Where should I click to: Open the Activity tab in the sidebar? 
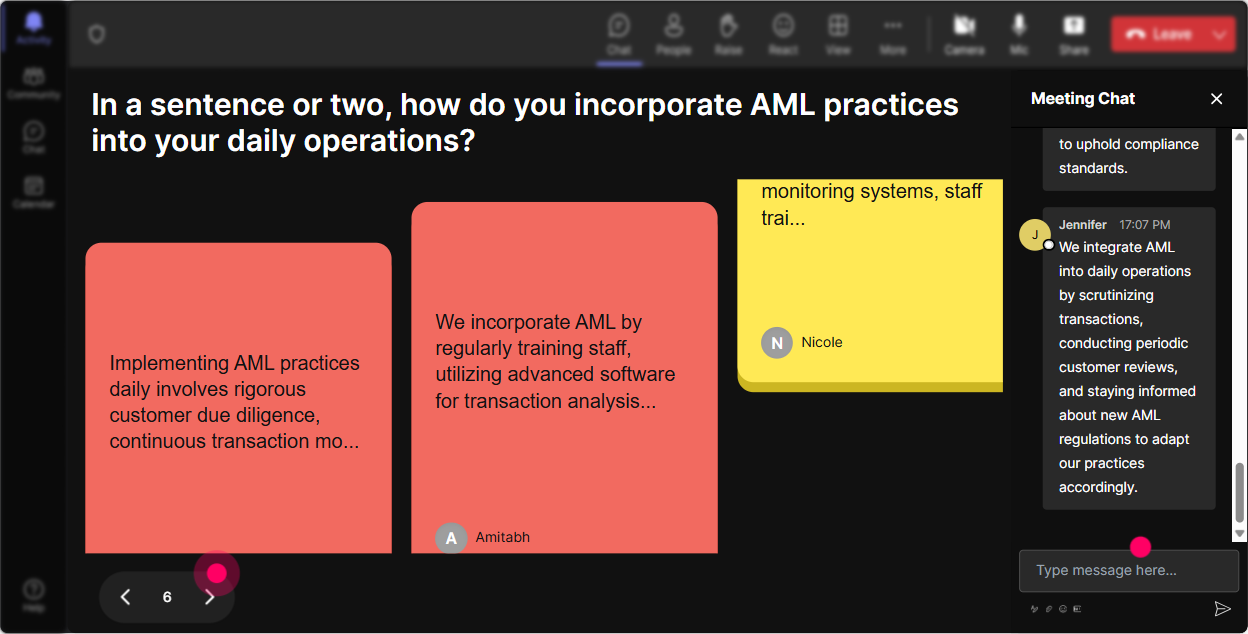point(34,30)
